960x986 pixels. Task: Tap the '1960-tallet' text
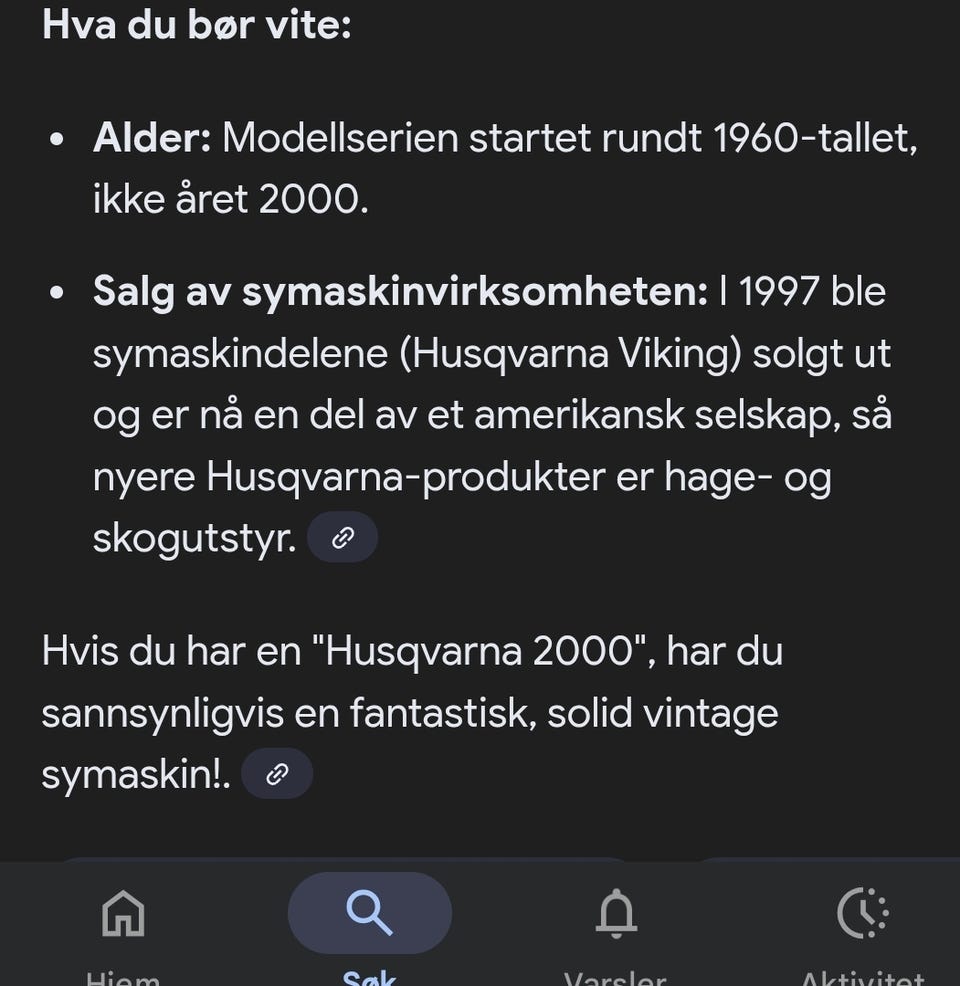click(815, 138)
